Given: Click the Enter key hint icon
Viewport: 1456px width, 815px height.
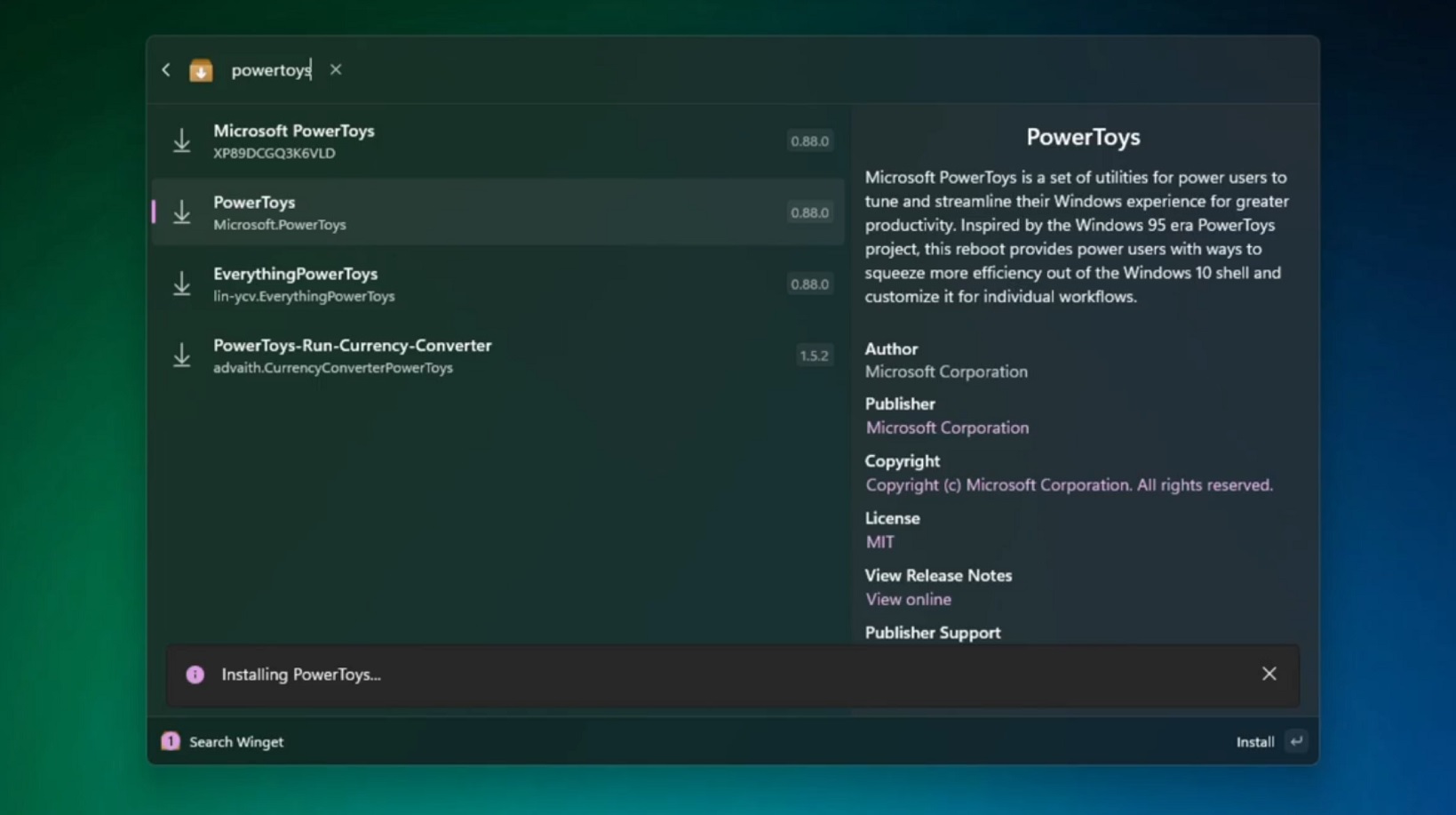Looking at the screenshot, I should click(x=1296, y=741).
